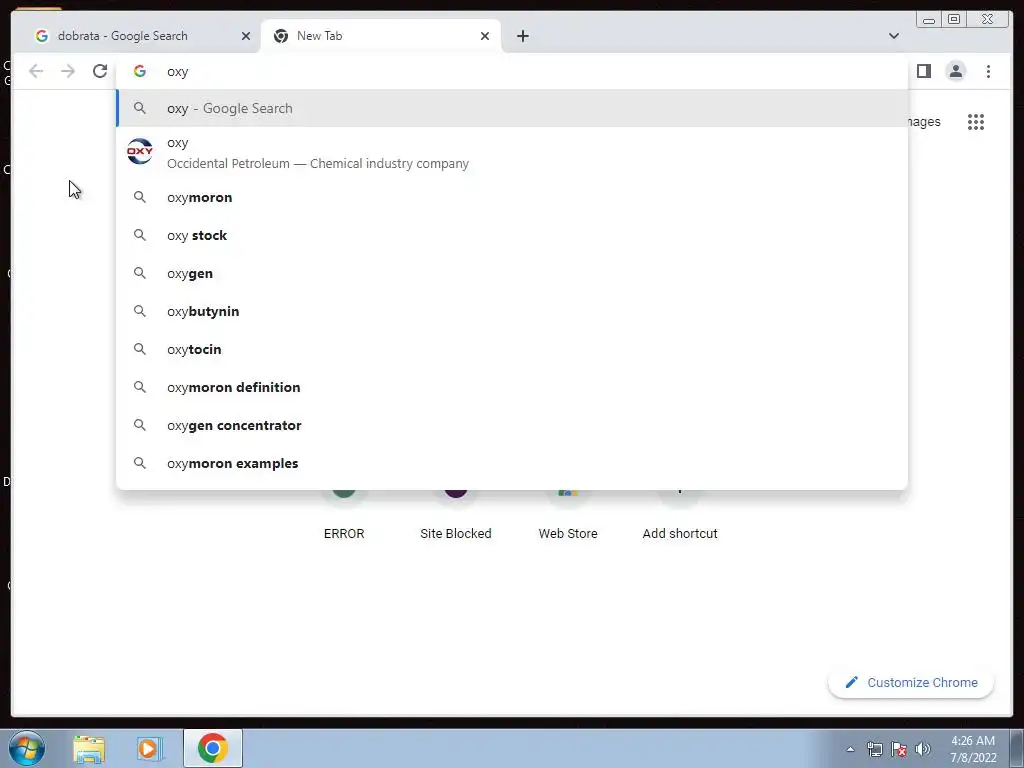This screenshot has height=768, width=1024.
Task: Show hidden system tray icons
Action: [x=850, y=749]
